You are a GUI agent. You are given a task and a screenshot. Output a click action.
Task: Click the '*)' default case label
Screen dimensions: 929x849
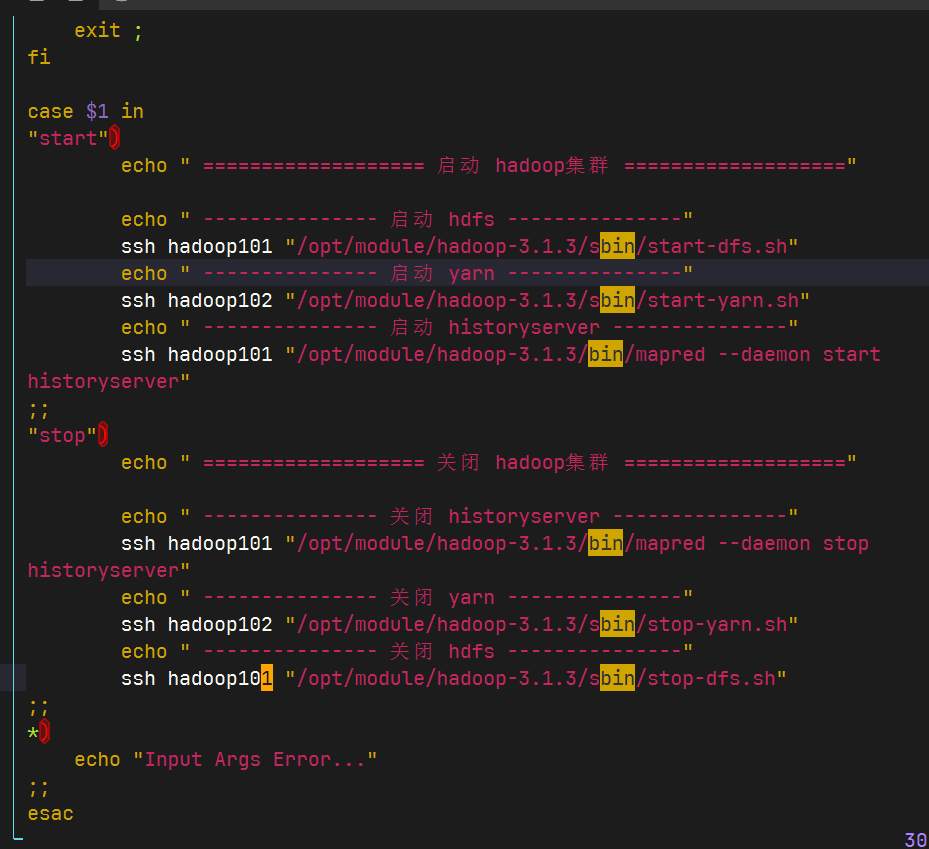39,732
